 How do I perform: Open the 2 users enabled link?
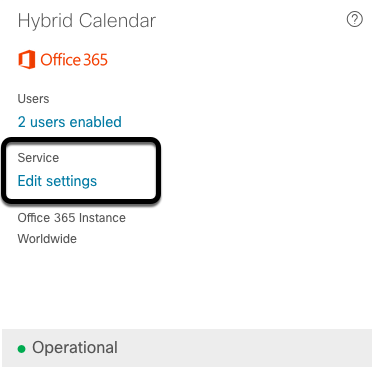[69, 122]
